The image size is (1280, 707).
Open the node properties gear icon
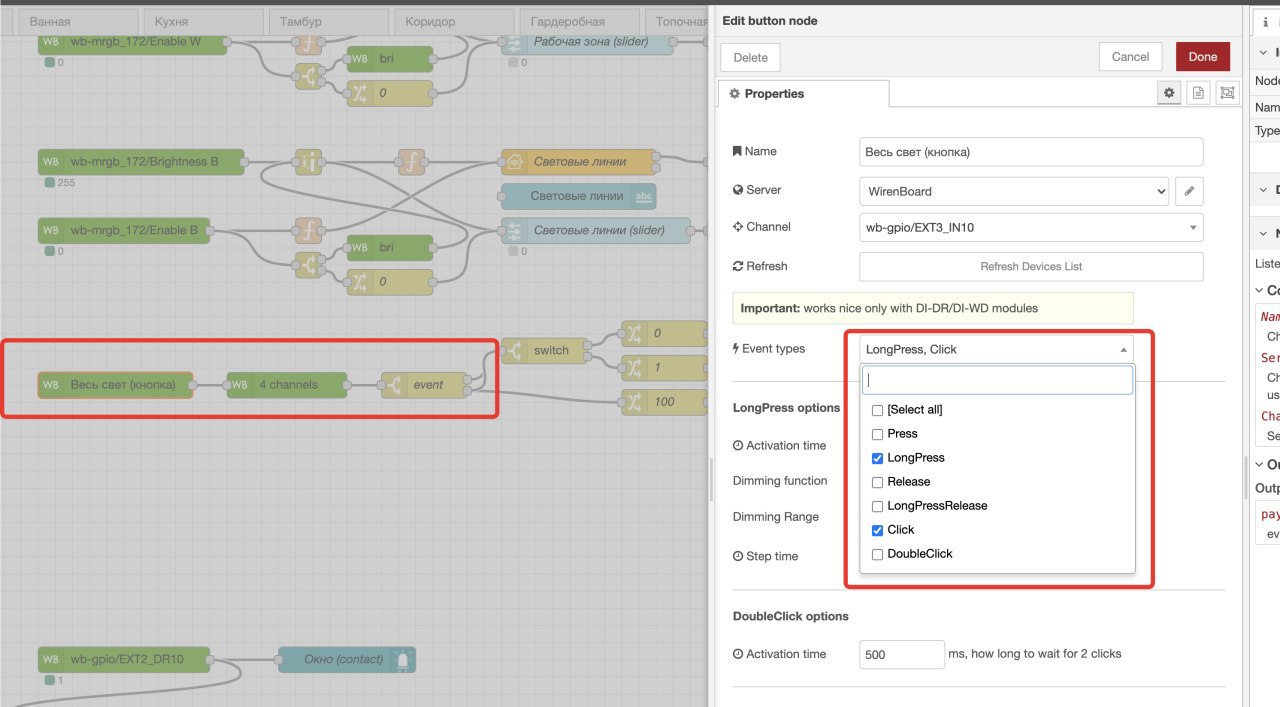tap(1169, 93)
